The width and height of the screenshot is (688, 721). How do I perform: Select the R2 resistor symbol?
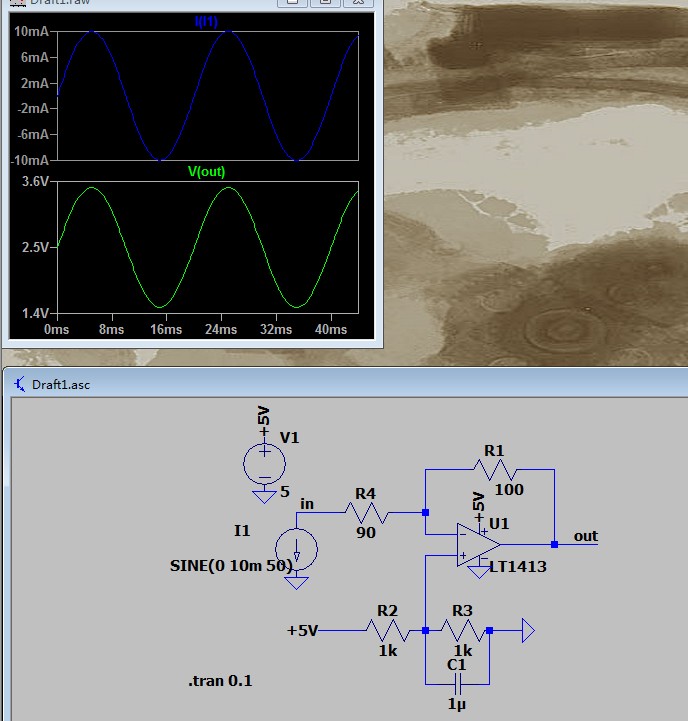388,630
